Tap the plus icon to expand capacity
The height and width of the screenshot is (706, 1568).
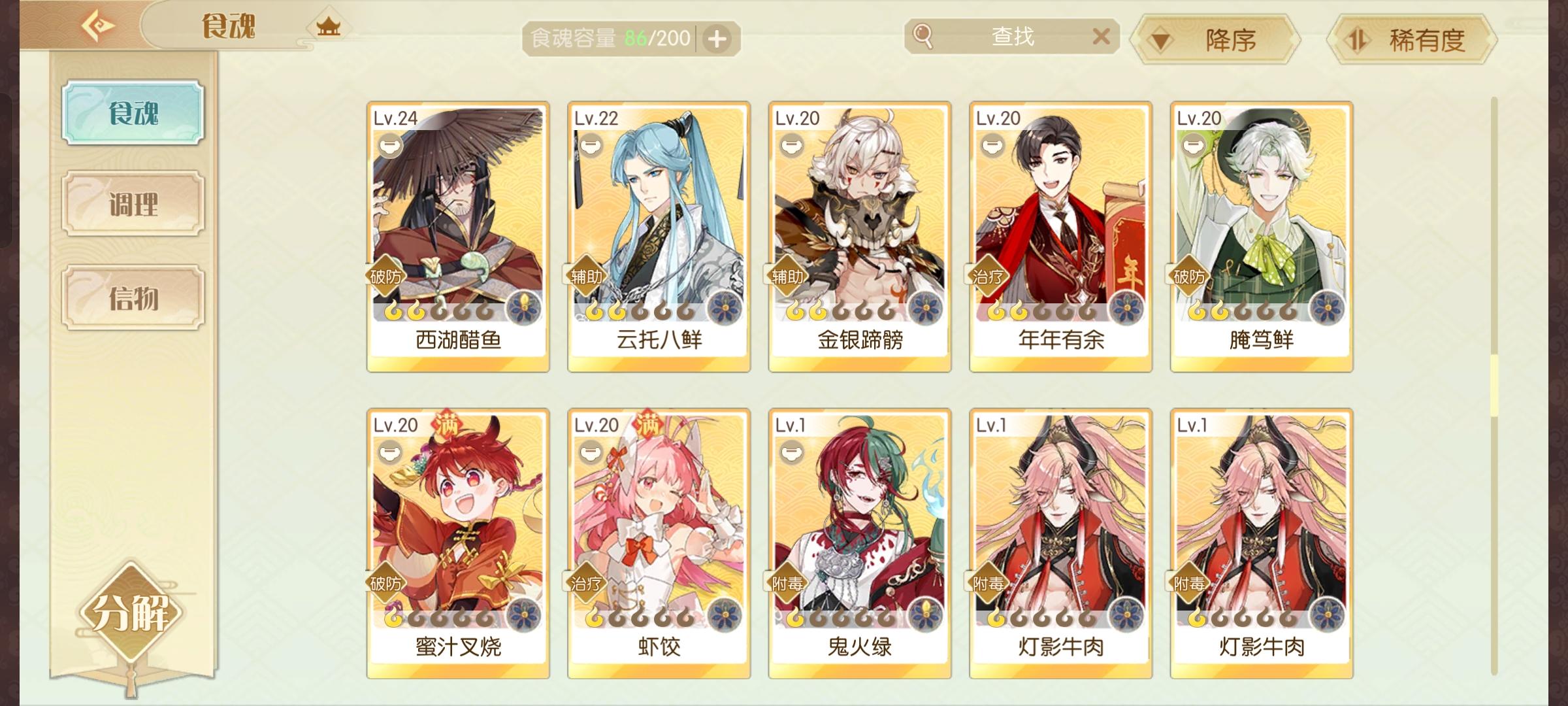click(x=717, y=39)
